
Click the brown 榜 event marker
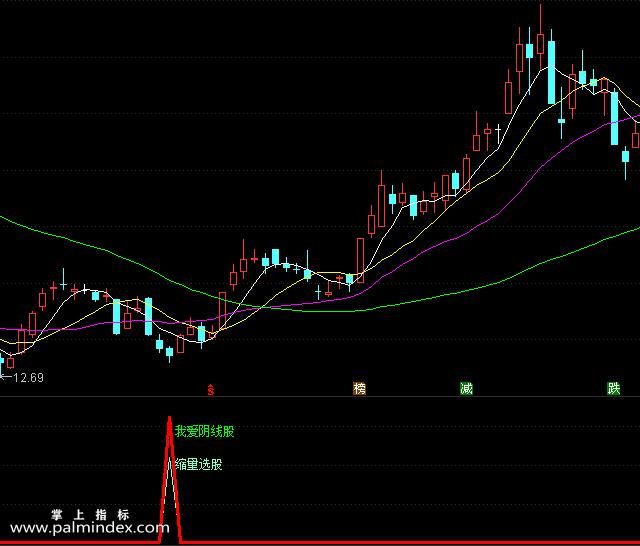pos(359,388)
